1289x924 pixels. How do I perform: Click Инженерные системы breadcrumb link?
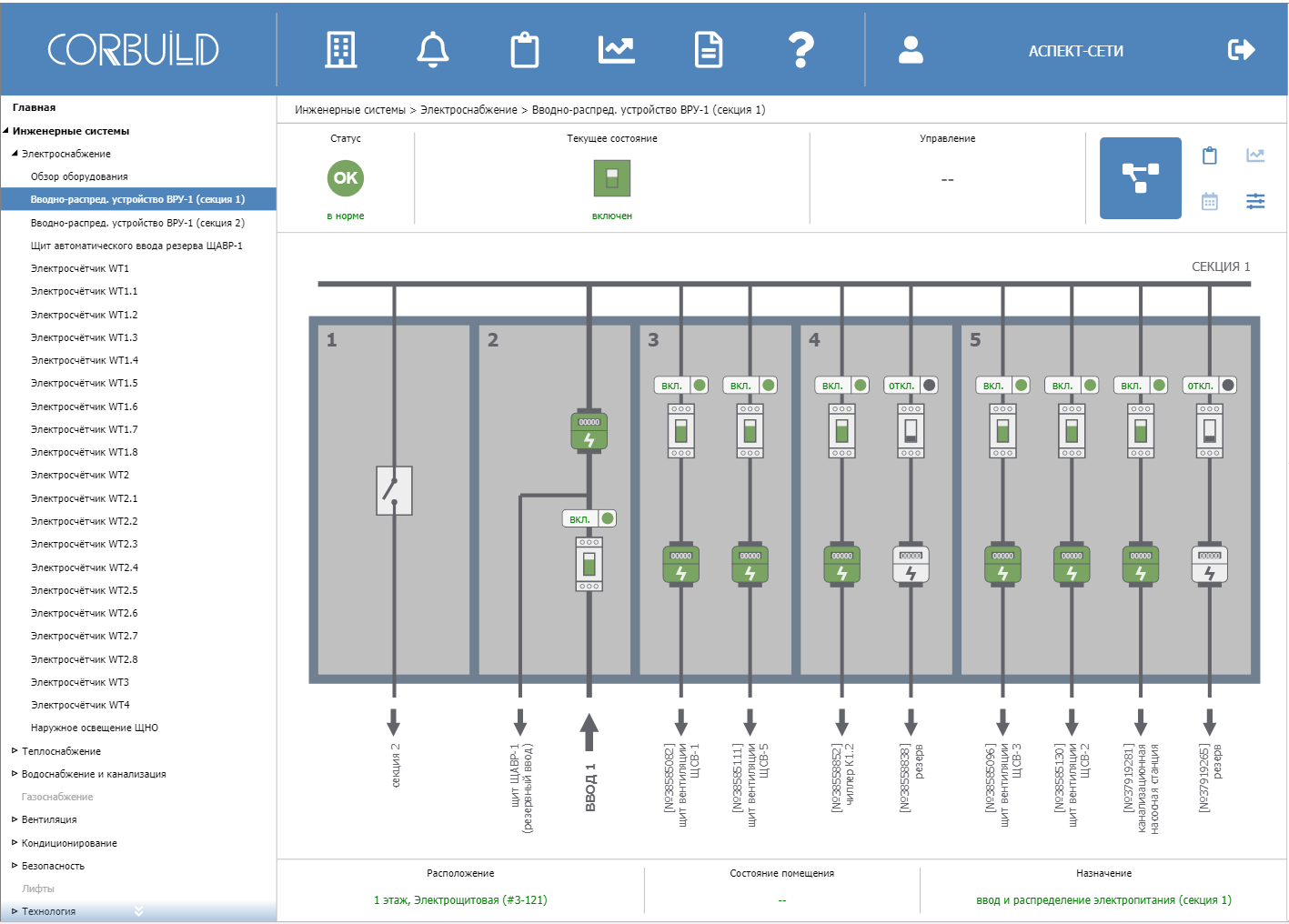350,110
